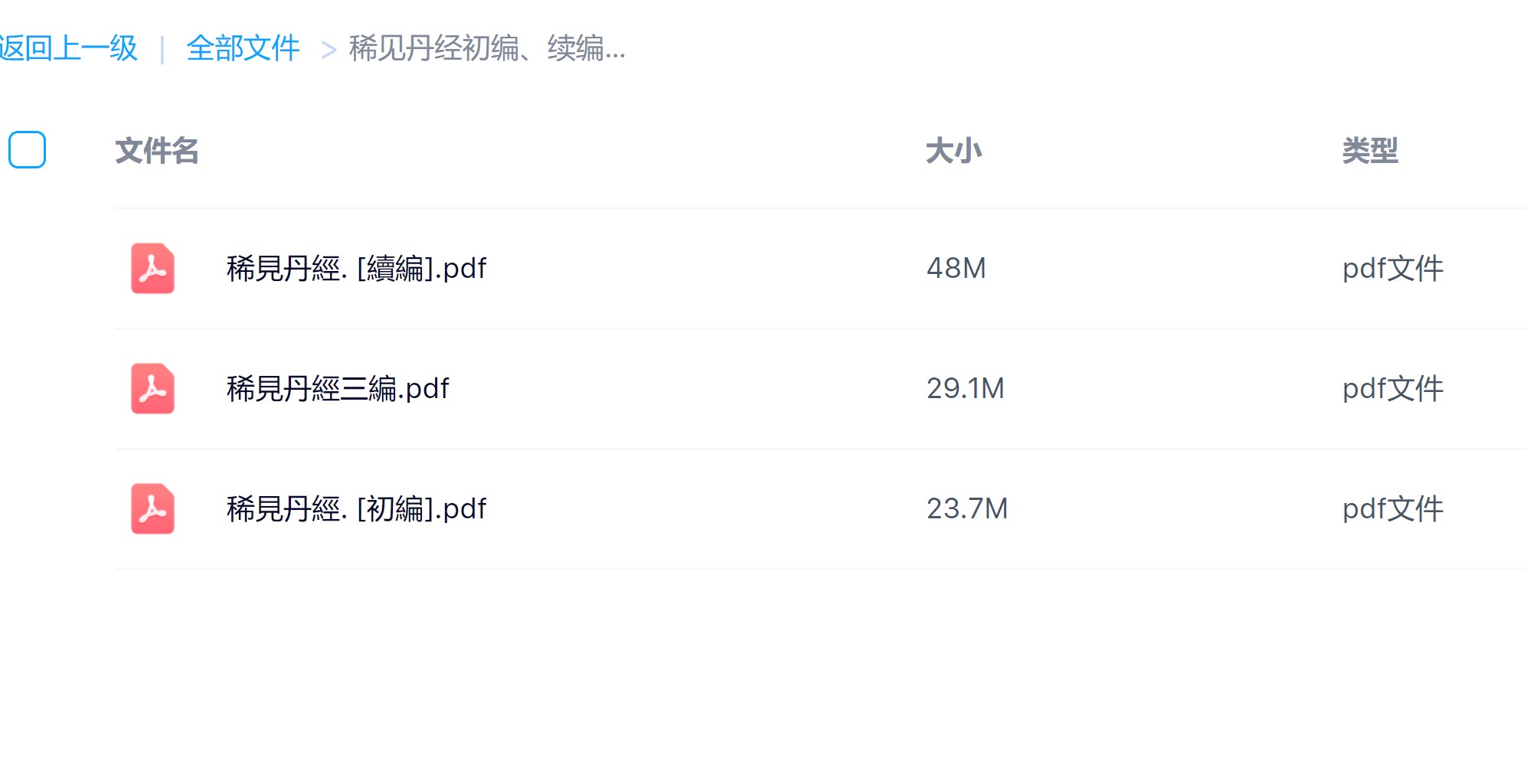Click the PDF icon for 稀見丹經三編.pdf
1527x784 pixels.
pyautogui.click(x=152, y=388)
